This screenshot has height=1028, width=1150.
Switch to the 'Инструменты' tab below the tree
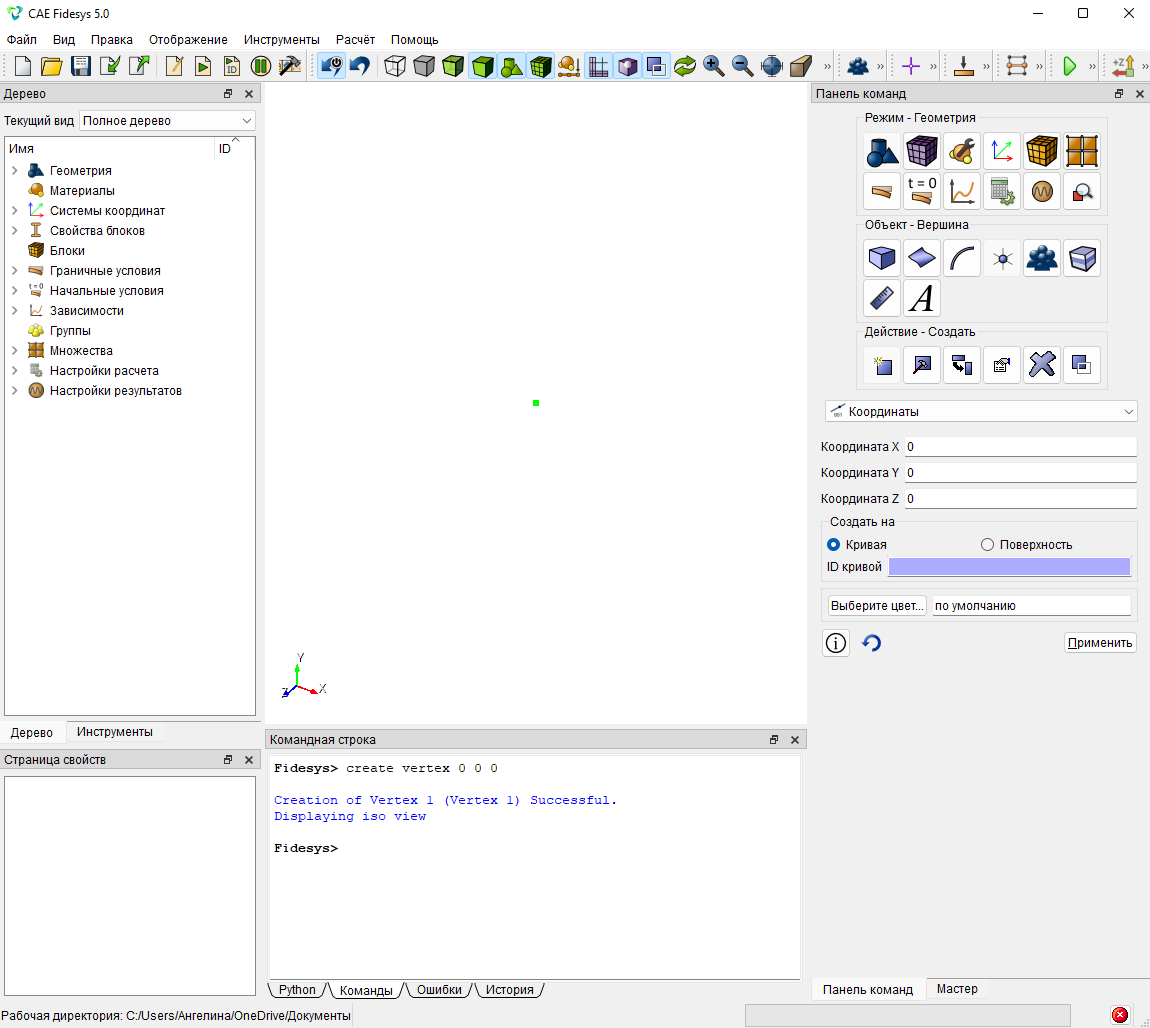pos(114,732)
